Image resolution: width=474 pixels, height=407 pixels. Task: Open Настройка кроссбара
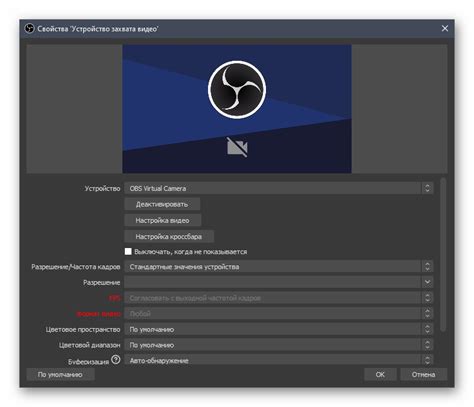[x=169, y=236]
